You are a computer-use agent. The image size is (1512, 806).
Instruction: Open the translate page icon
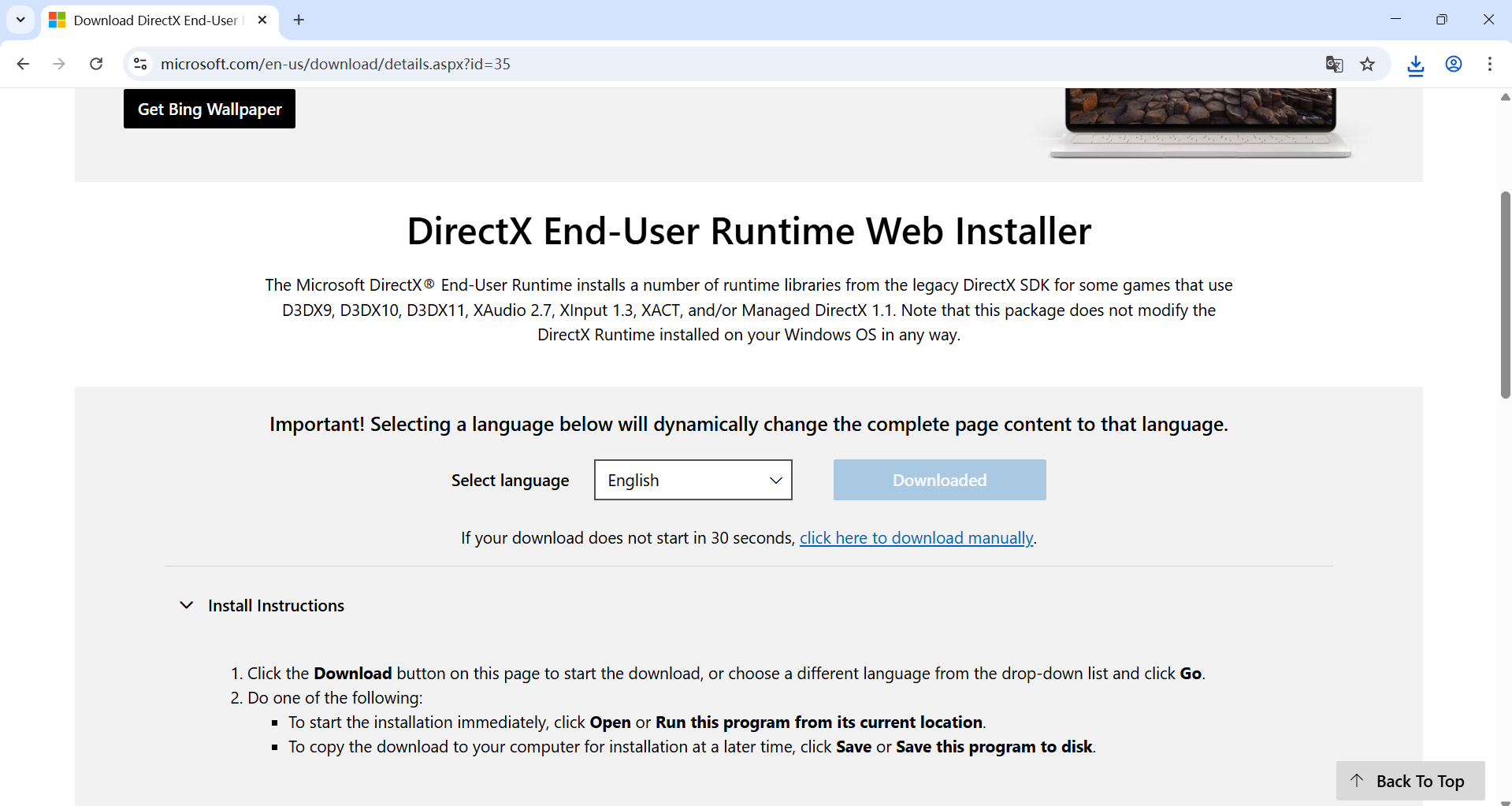point(1334,64)
